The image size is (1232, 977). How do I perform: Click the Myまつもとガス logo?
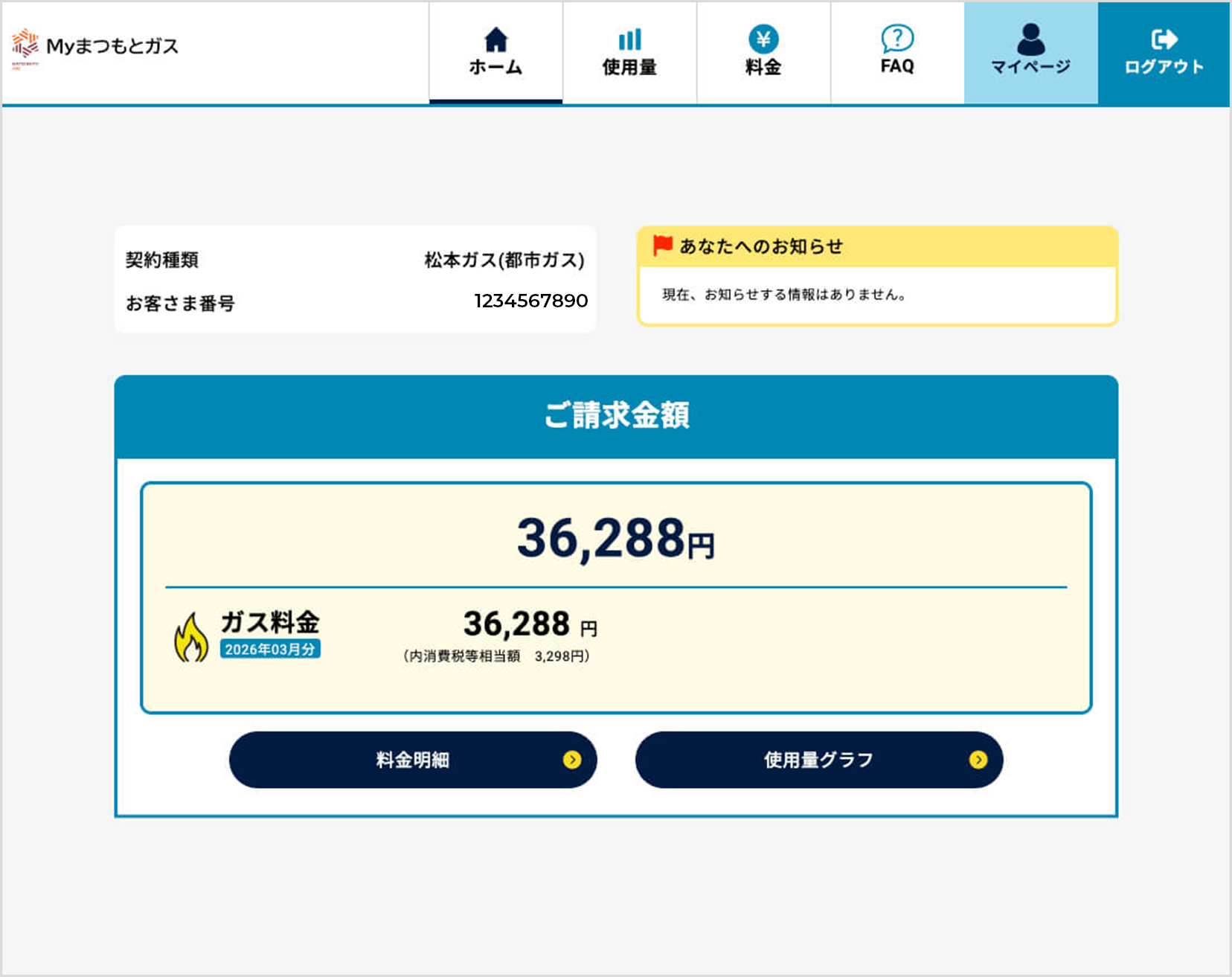pyautogui.click(x=95, y=46)
